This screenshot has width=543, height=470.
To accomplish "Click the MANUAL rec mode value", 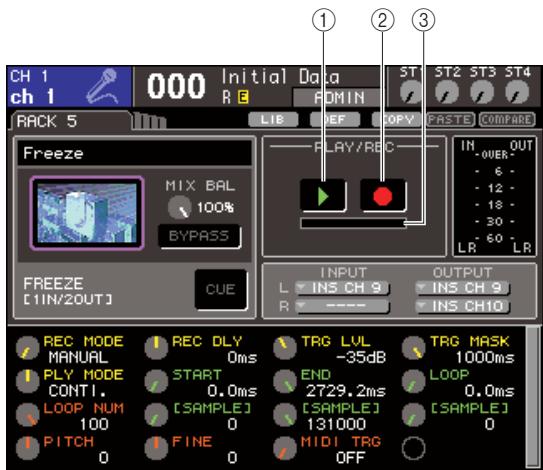I will pyautogui.click(x=78, y=357).
